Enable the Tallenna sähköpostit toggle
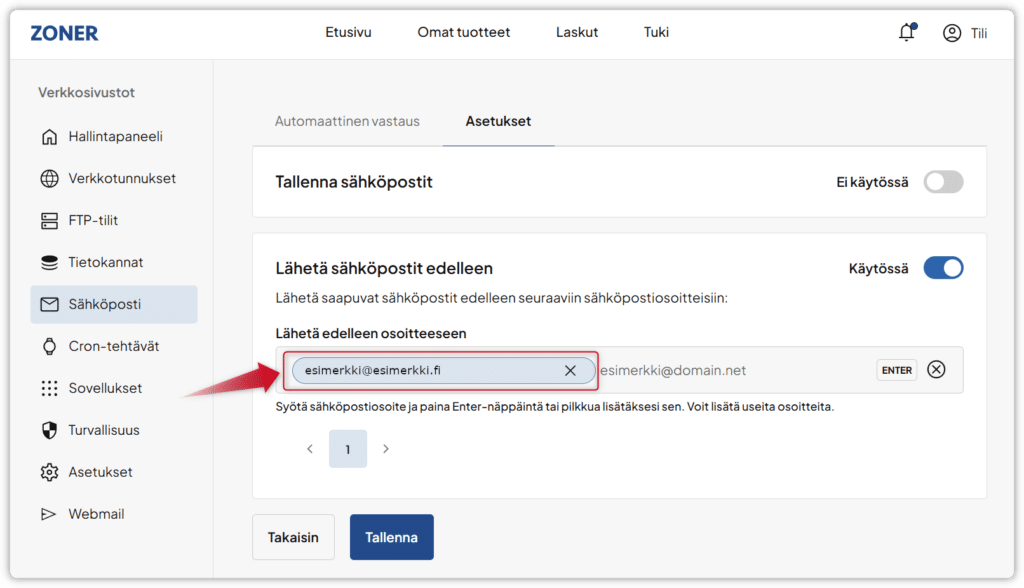 point(943,182)
